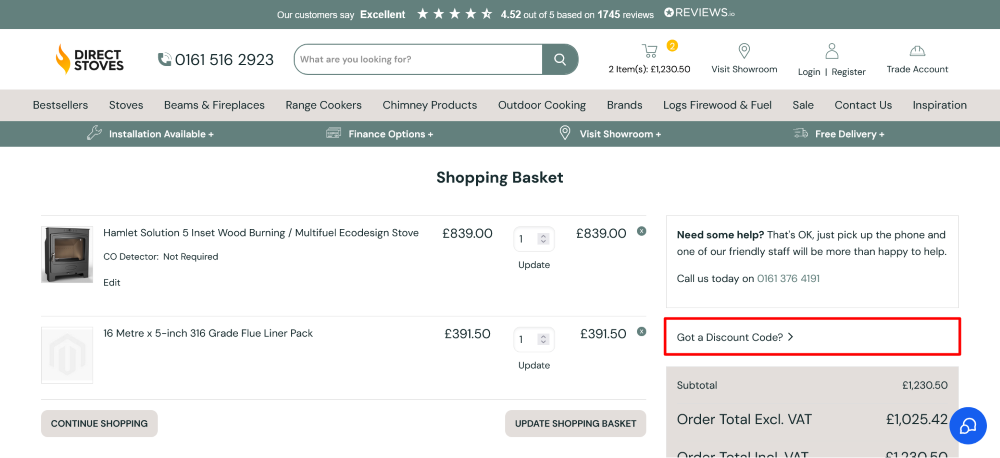Click the magnifier search button
This screenshot has height=458, width=1000.
click(x=560, y=59)
